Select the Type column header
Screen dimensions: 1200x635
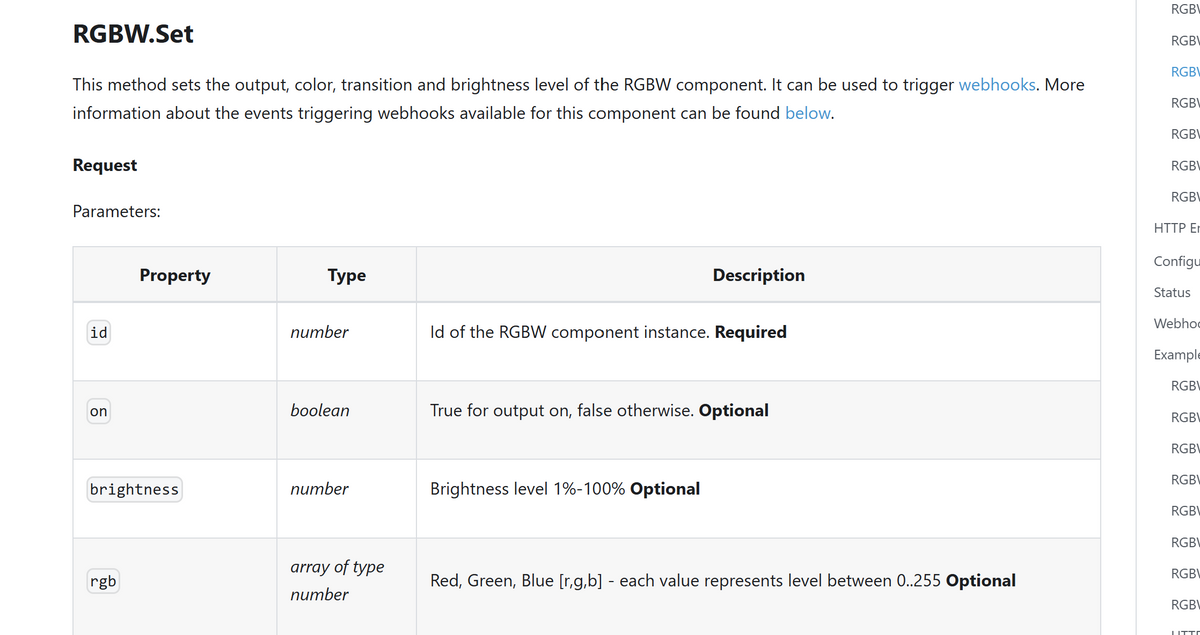coord(347,275)
